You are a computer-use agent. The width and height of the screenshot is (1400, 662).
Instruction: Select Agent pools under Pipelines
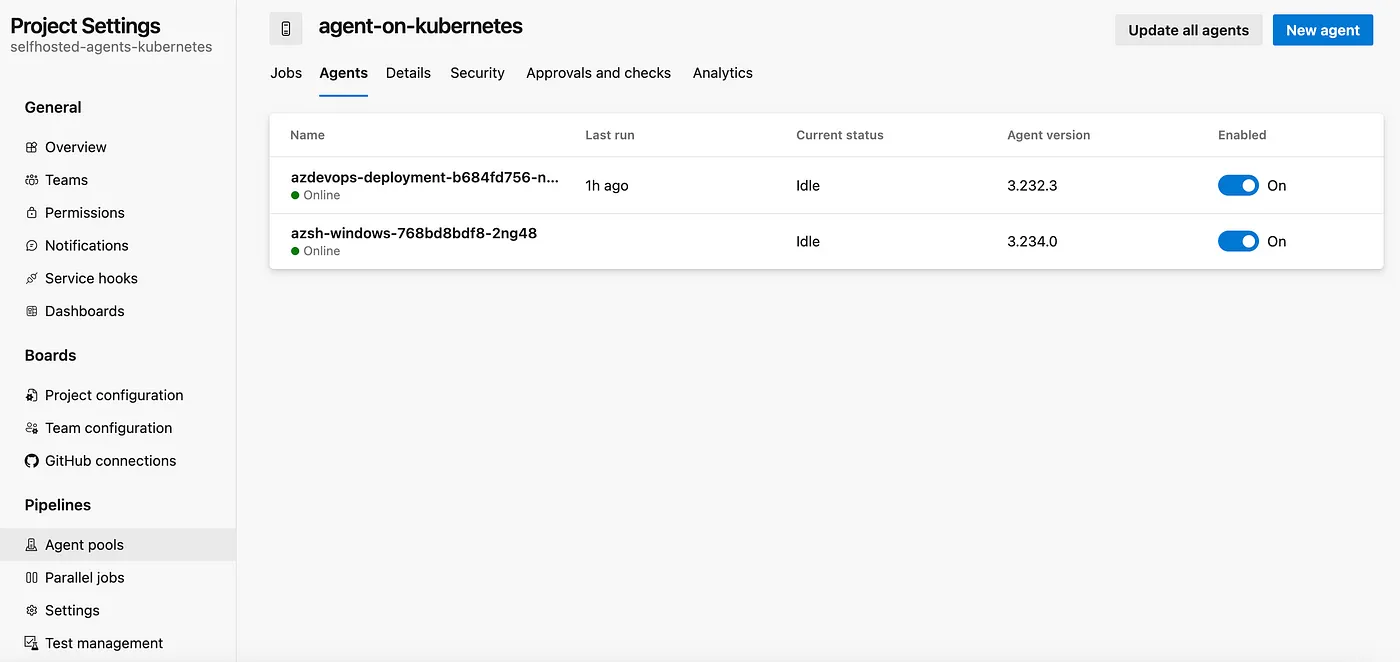click(x=118, y=546)
